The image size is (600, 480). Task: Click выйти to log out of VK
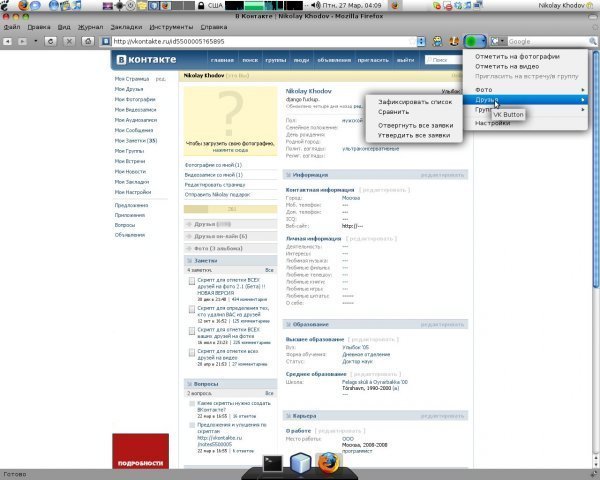(405, 60)
